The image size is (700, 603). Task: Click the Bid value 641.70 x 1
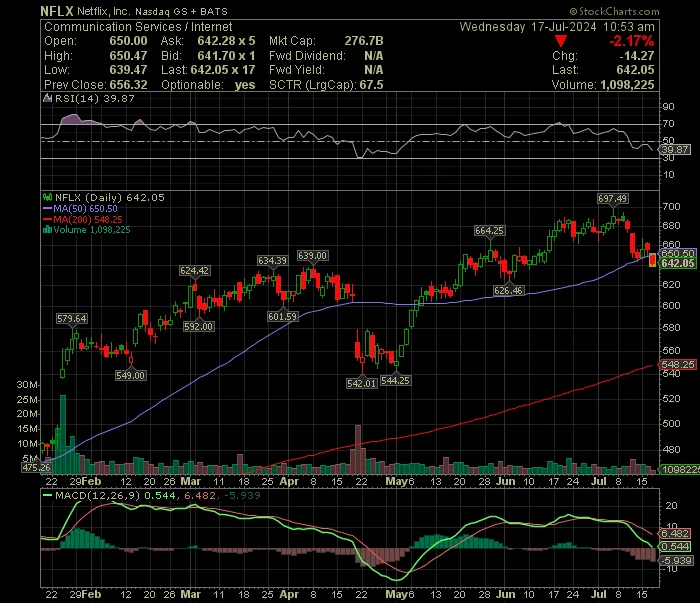(x=226, y=56)
